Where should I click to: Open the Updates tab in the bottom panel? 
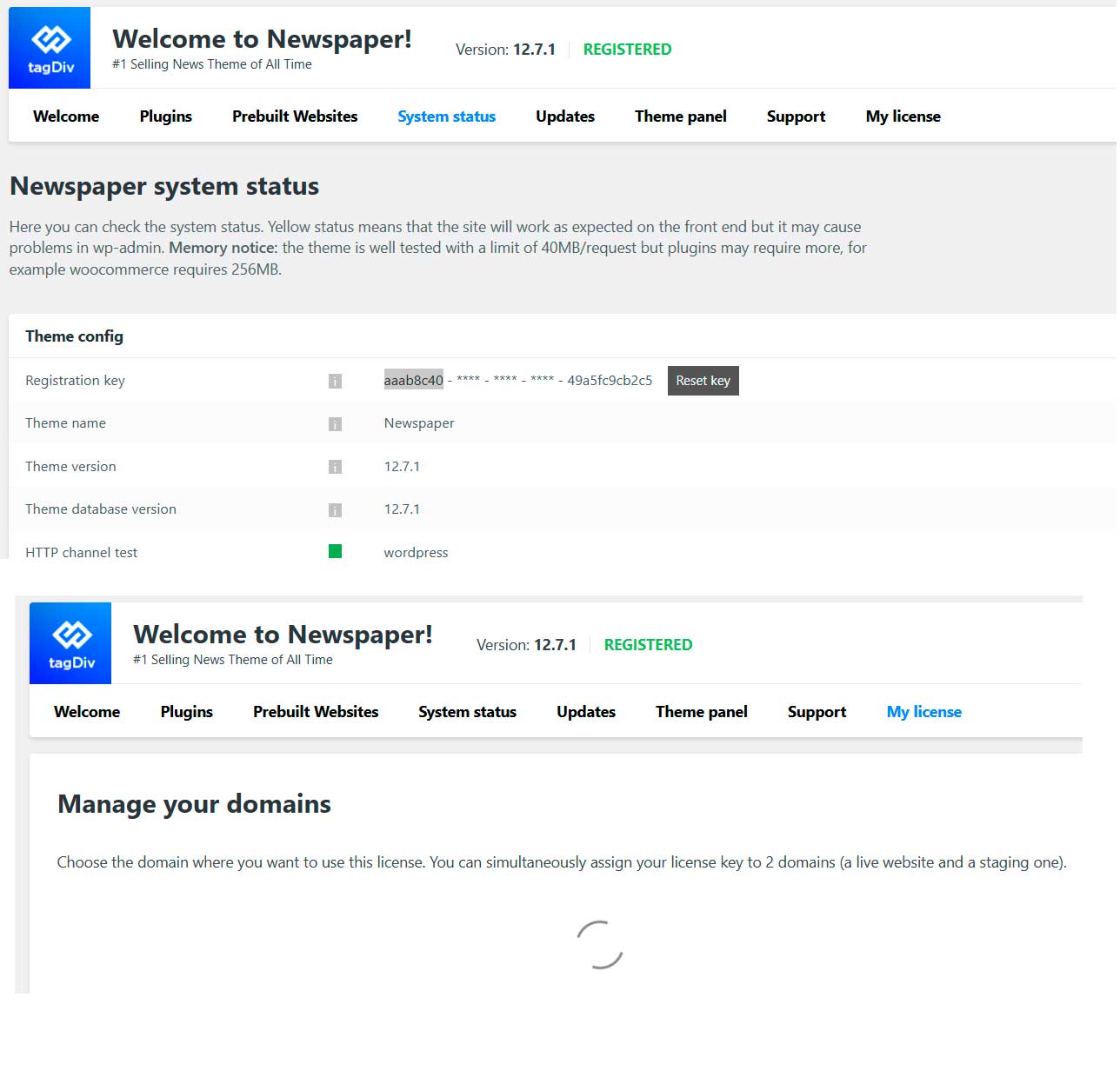586,712
